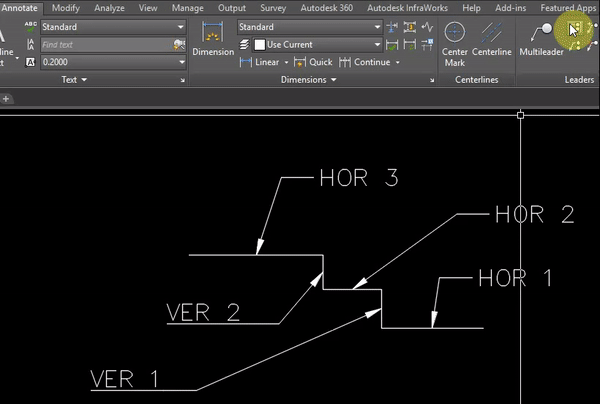This screenshot has height=404, width=600.
Task: Click the dimension layer override icon
Action: pos(244,44)
